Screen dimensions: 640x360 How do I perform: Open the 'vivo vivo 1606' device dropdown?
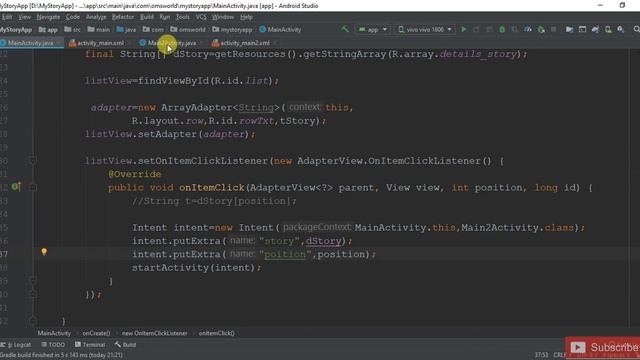pos(425,29)
